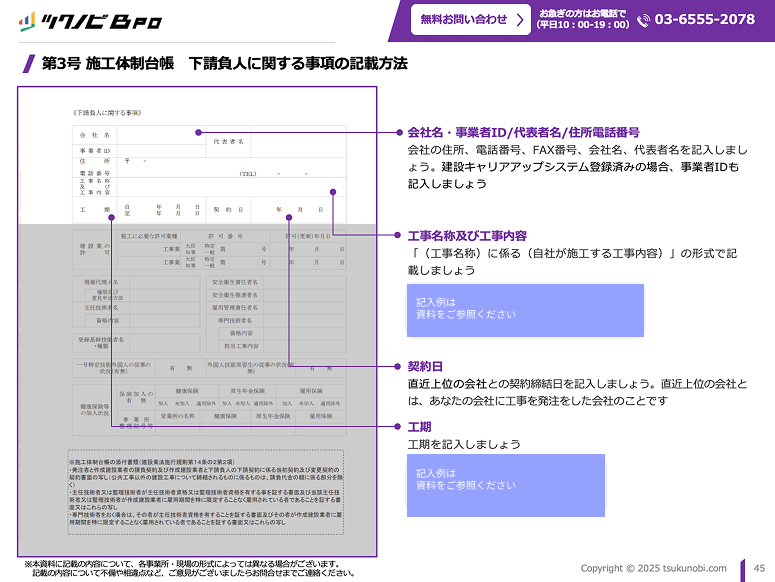This screenshot has width=775, height=582.
Task: Click the slide title 第3号 施工体制台帳
Action: click(x=224, y=63)
